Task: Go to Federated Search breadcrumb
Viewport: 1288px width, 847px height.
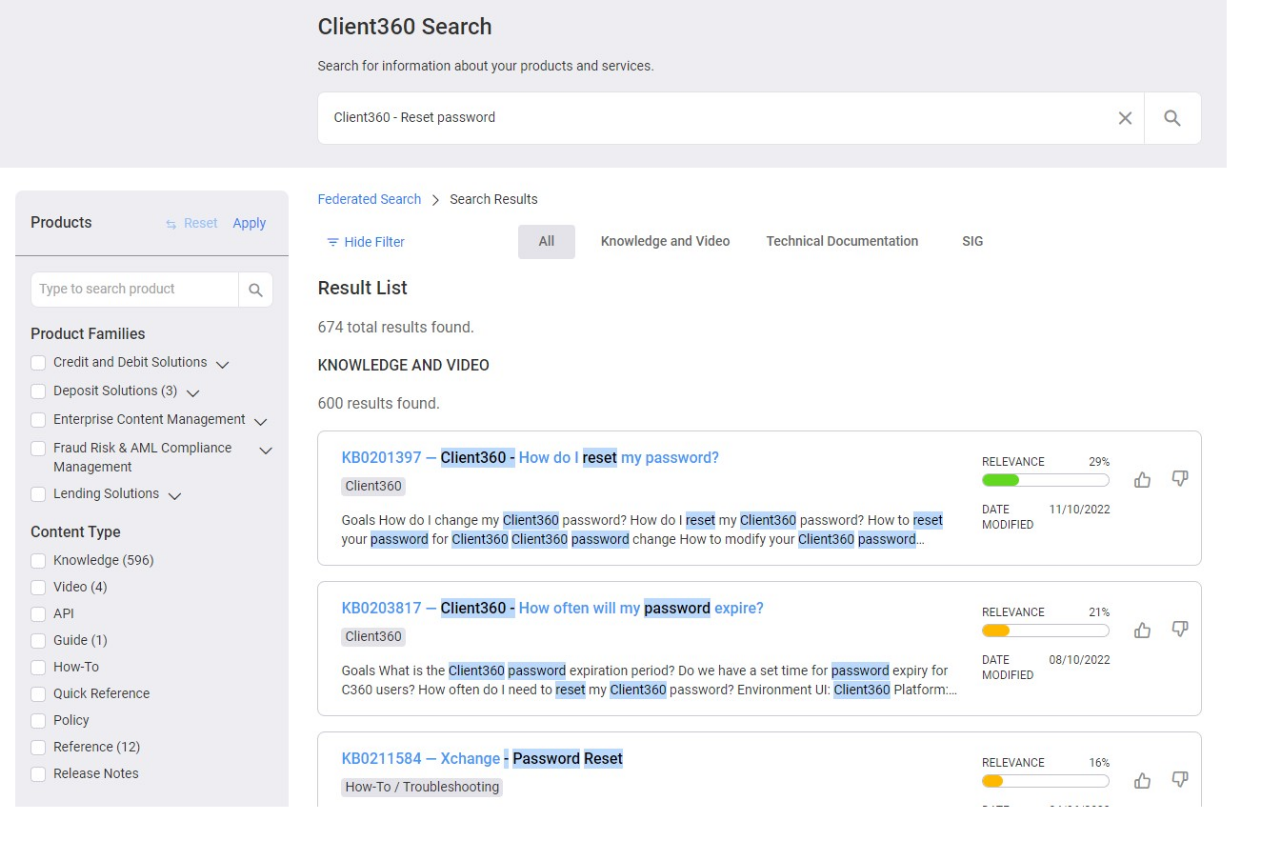Action: click(x=369, y=199)
